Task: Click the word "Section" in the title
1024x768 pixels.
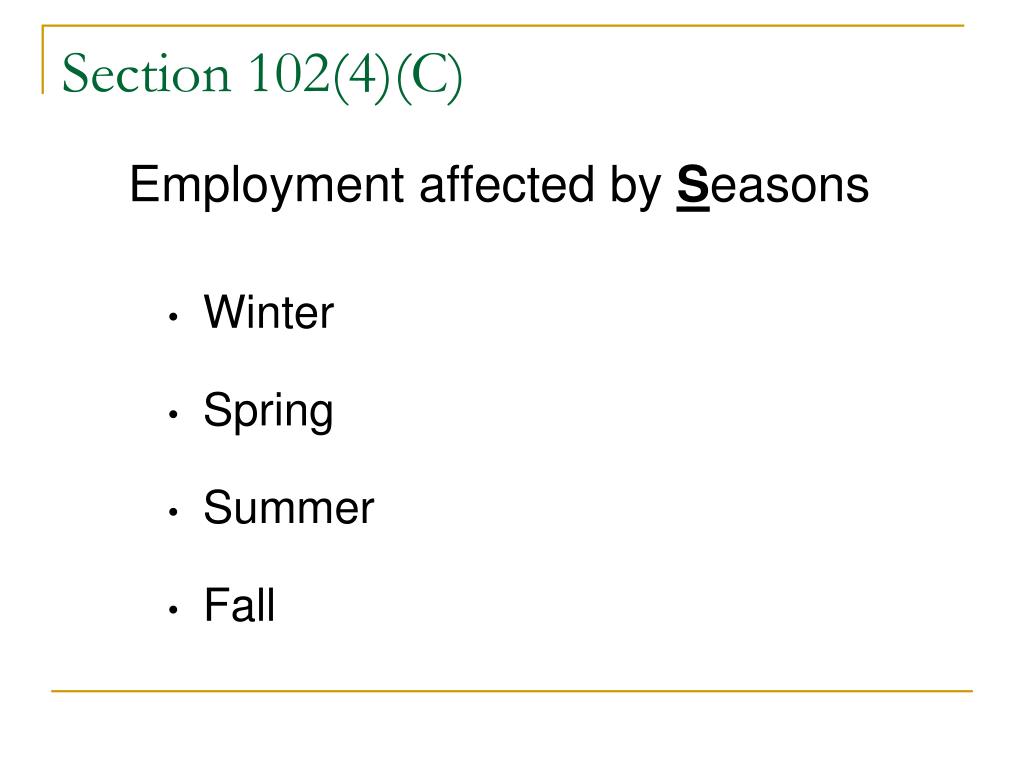Action: coord(146,73)
